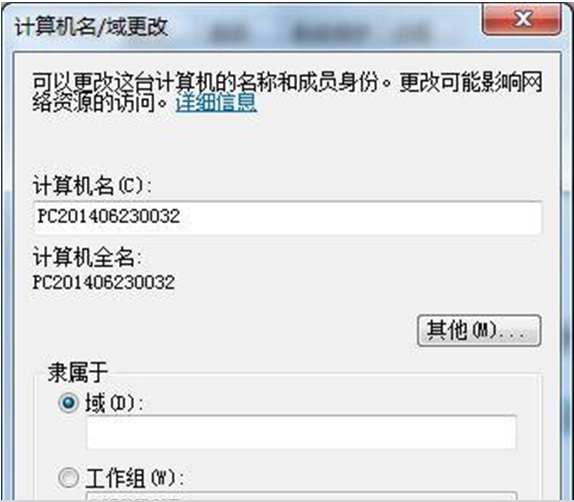Click empty space right of the computer name

[x=361, y=217]
